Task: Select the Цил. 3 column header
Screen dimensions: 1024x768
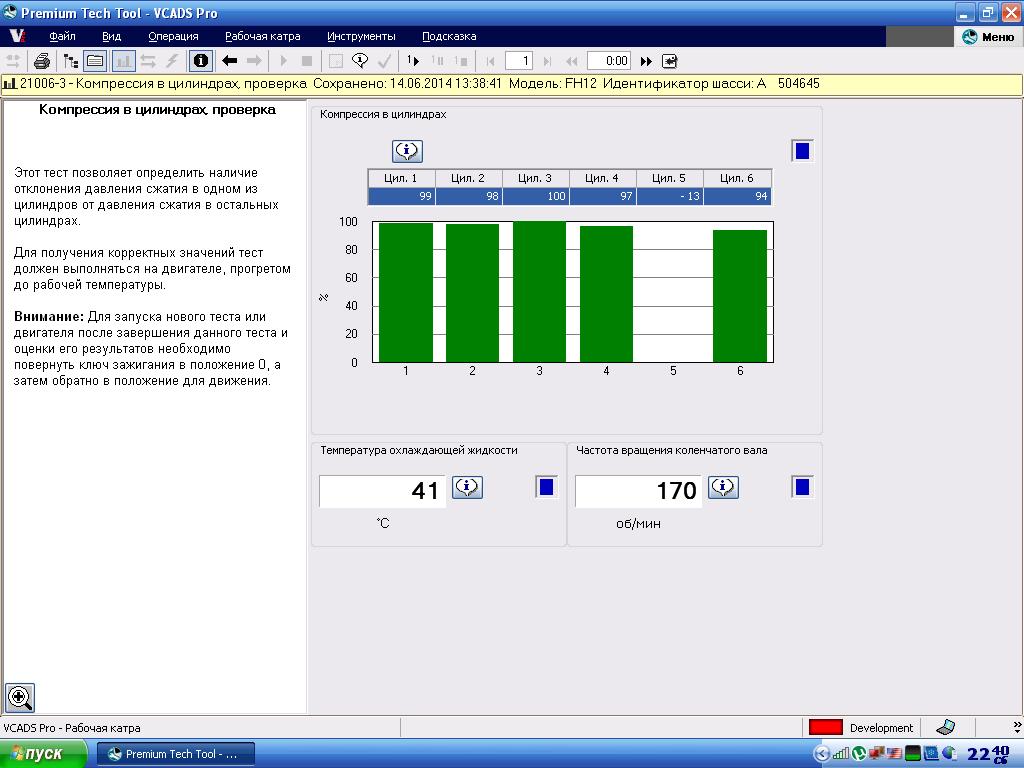Action: point(536,178)
